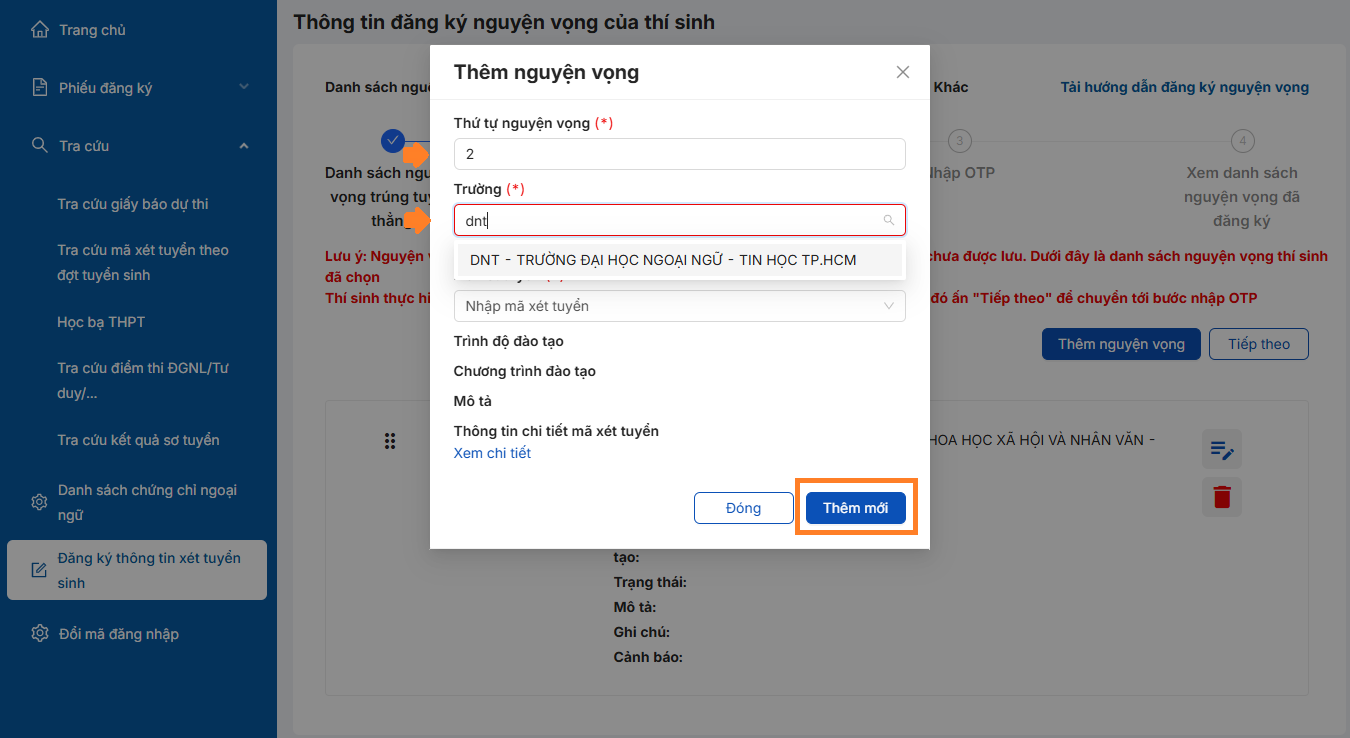
Task: Open Danh sách chứng chỉ ngoại ngữ
Action: (x=147, y=502)
